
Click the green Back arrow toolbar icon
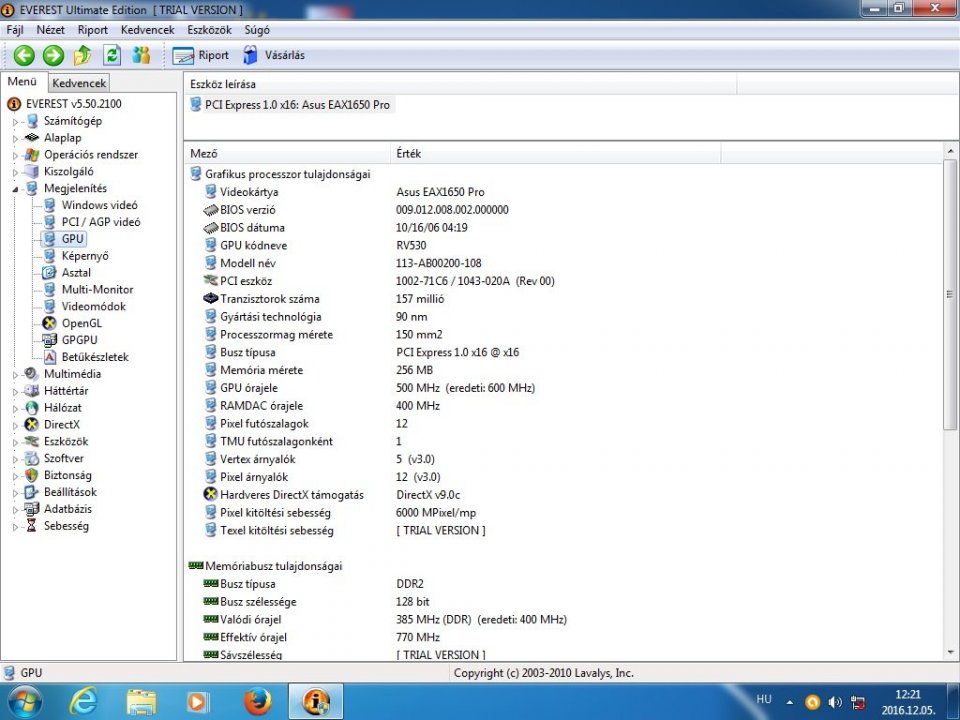[x=24, y=56]
